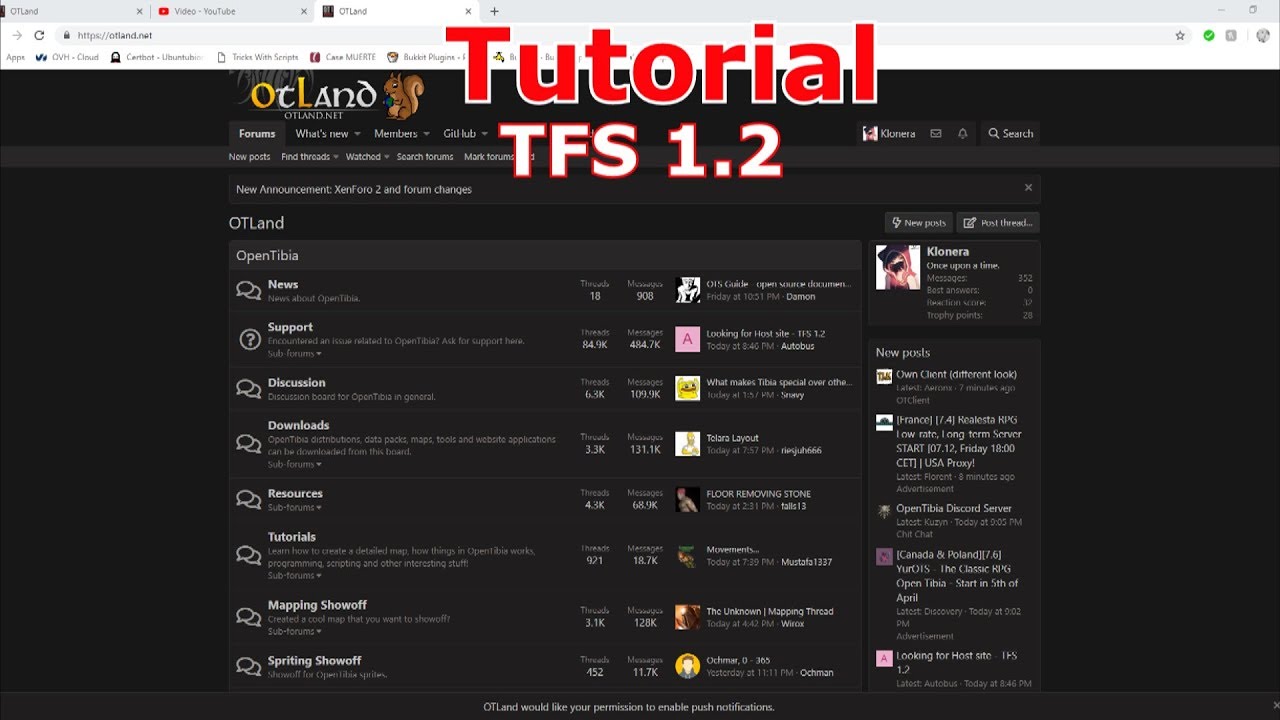Click the Post thread button

click(x=998, y=223)
